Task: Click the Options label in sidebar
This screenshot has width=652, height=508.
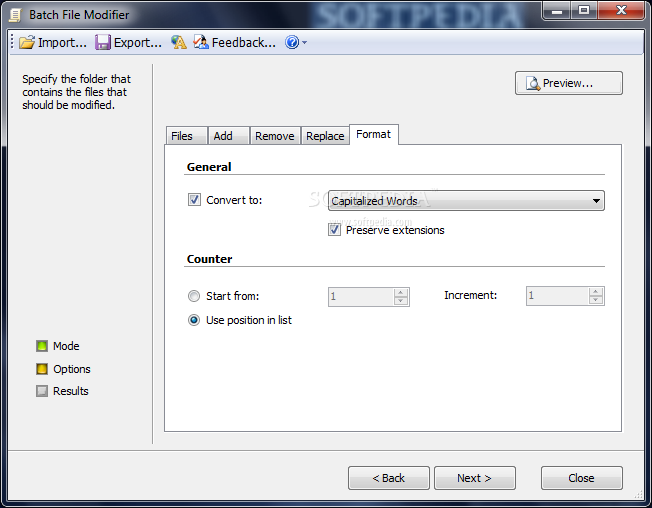Action: 72,369
